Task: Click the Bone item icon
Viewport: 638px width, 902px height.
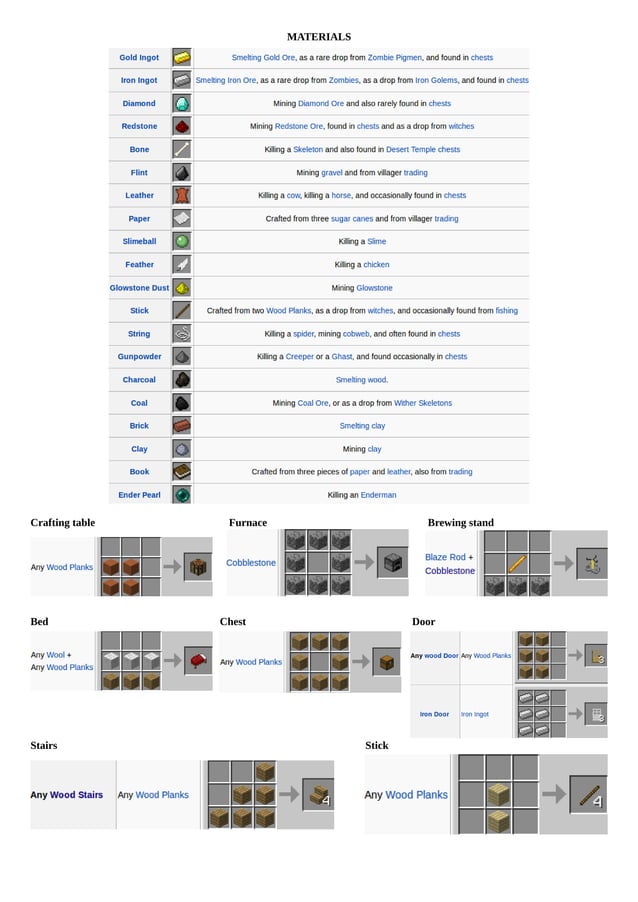Action: (182, 150)
